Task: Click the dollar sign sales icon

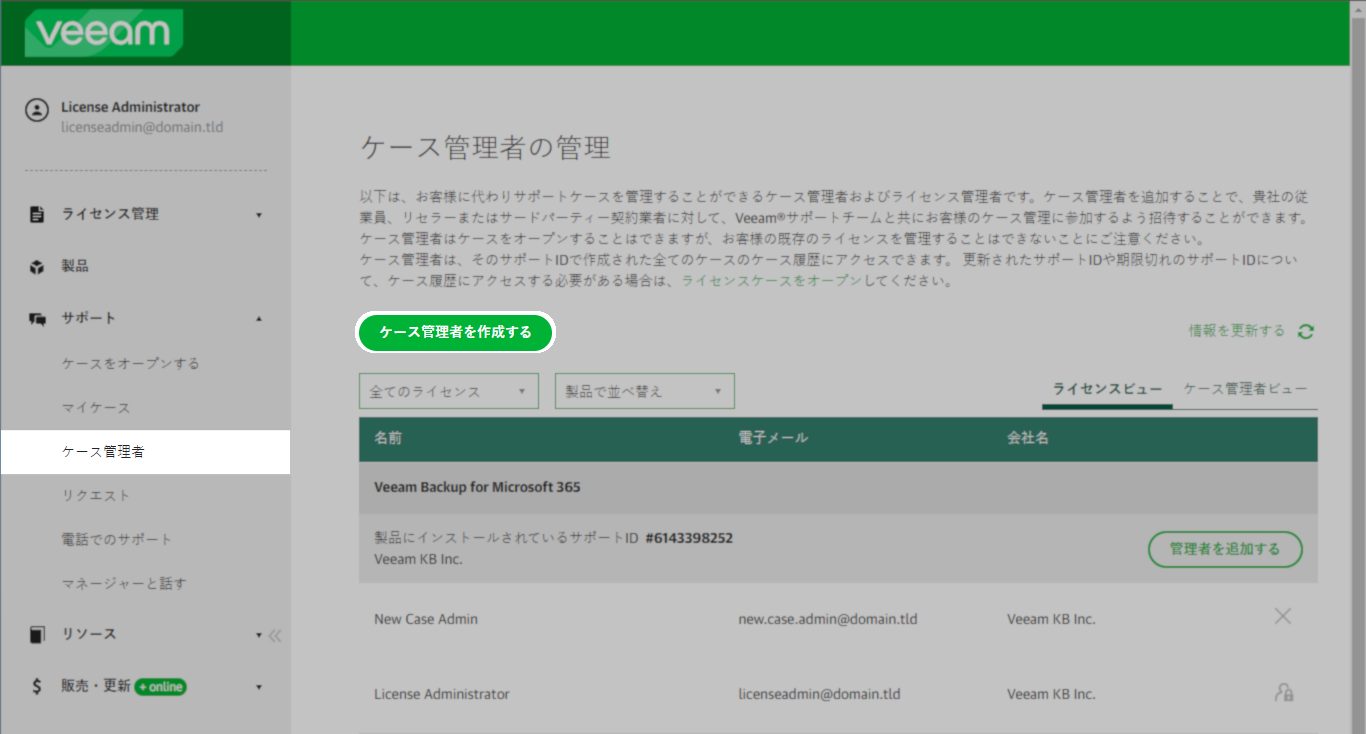Action: 37,686
